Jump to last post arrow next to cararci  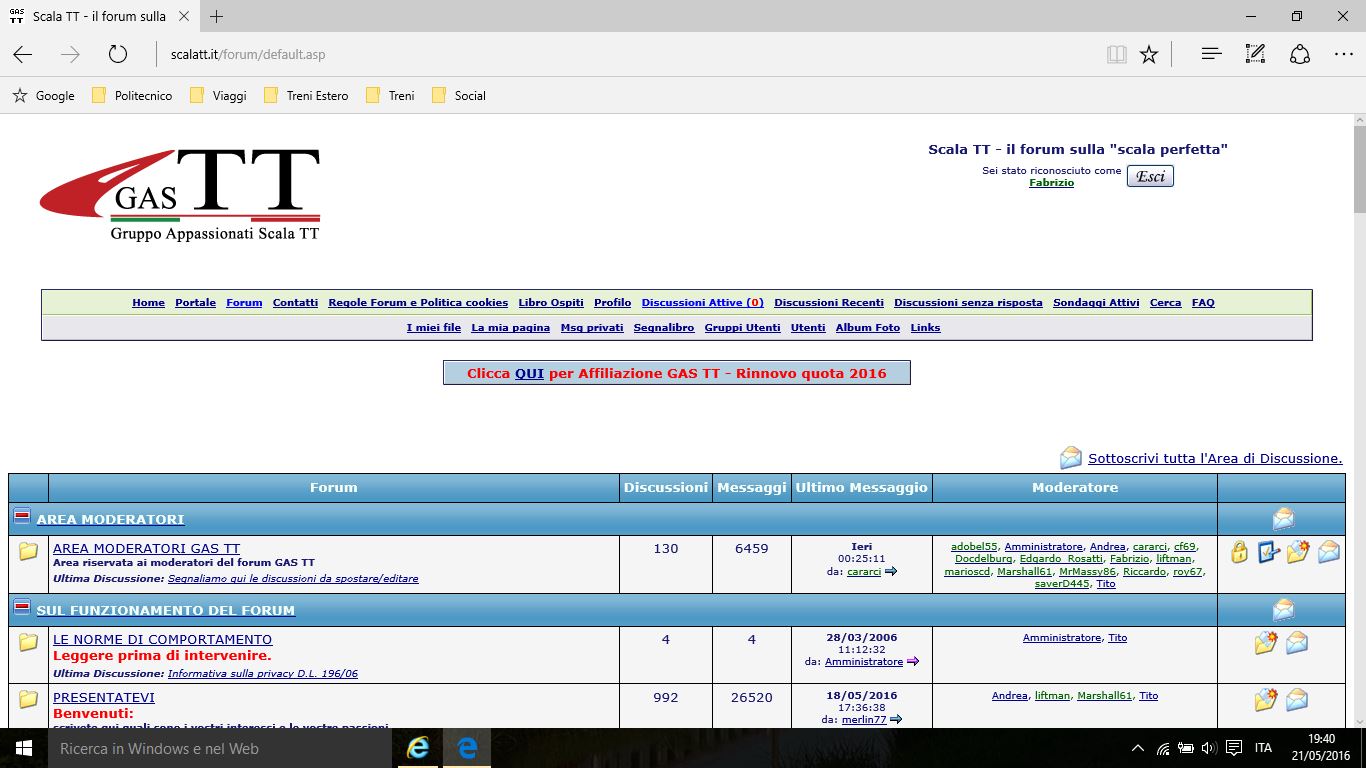click(x=891, y=572)
